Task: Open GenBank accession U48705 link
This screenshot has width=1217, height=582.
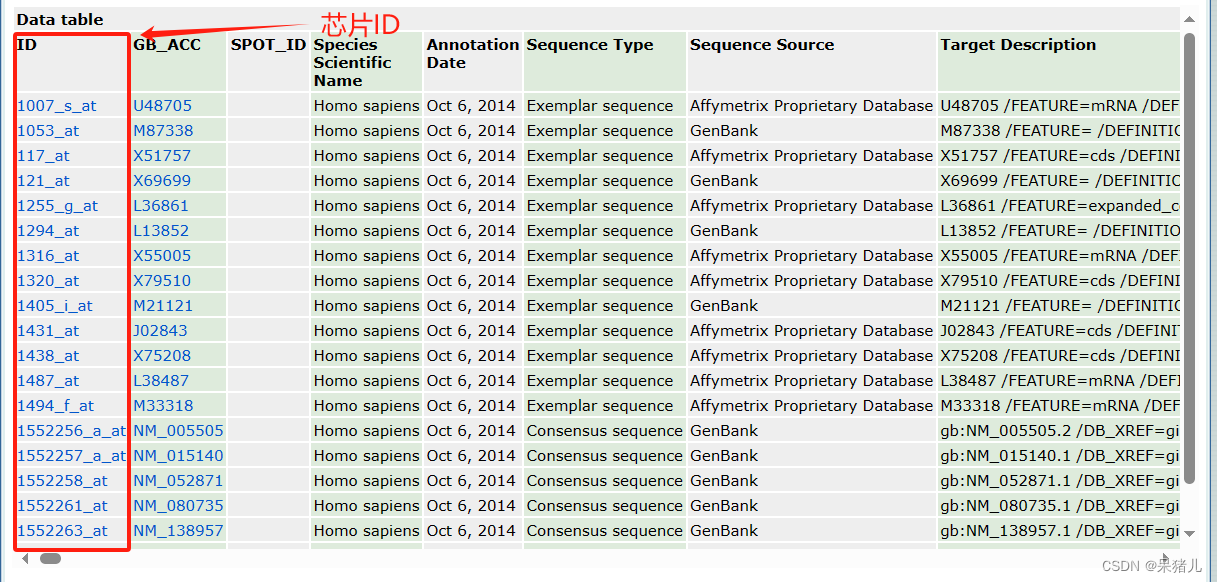Action: pos(162,106)
